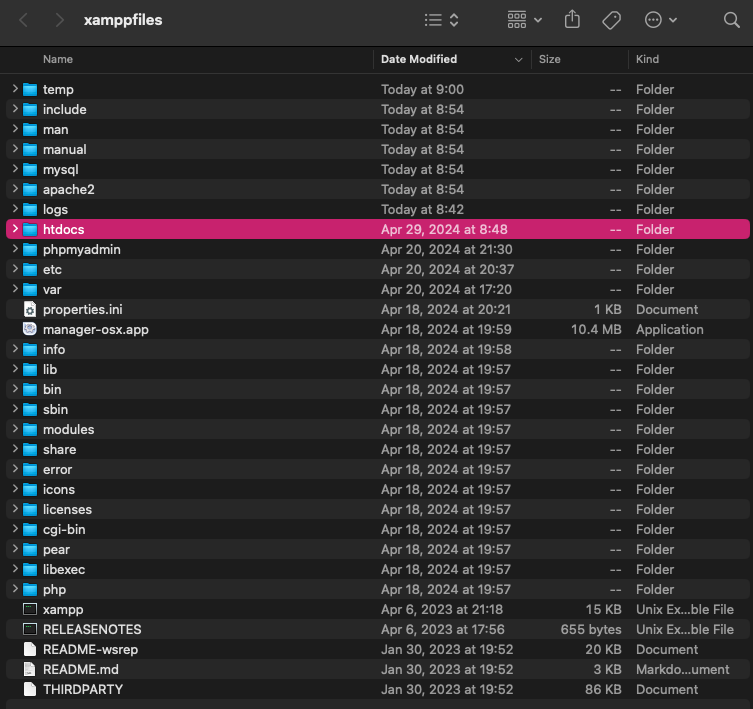Viewport: 753px width, 709px height.
Task: Click the 'properties.ini' file name
Action: tap(83, 309)
